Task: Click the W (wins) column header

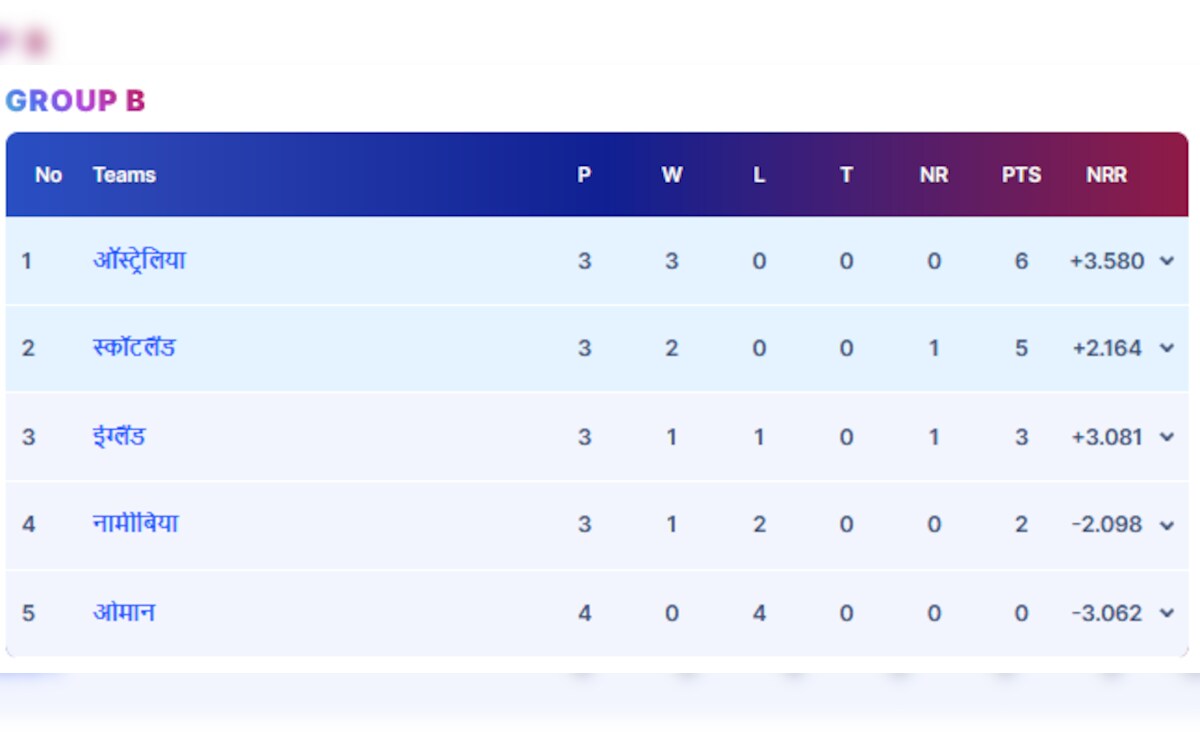Action: tap(672, 175)
